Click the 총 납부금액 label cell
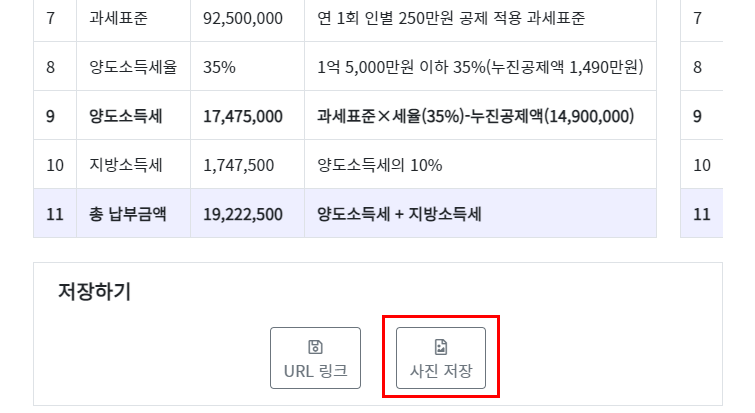Screen dimensions: 755x413 [133, 213]
